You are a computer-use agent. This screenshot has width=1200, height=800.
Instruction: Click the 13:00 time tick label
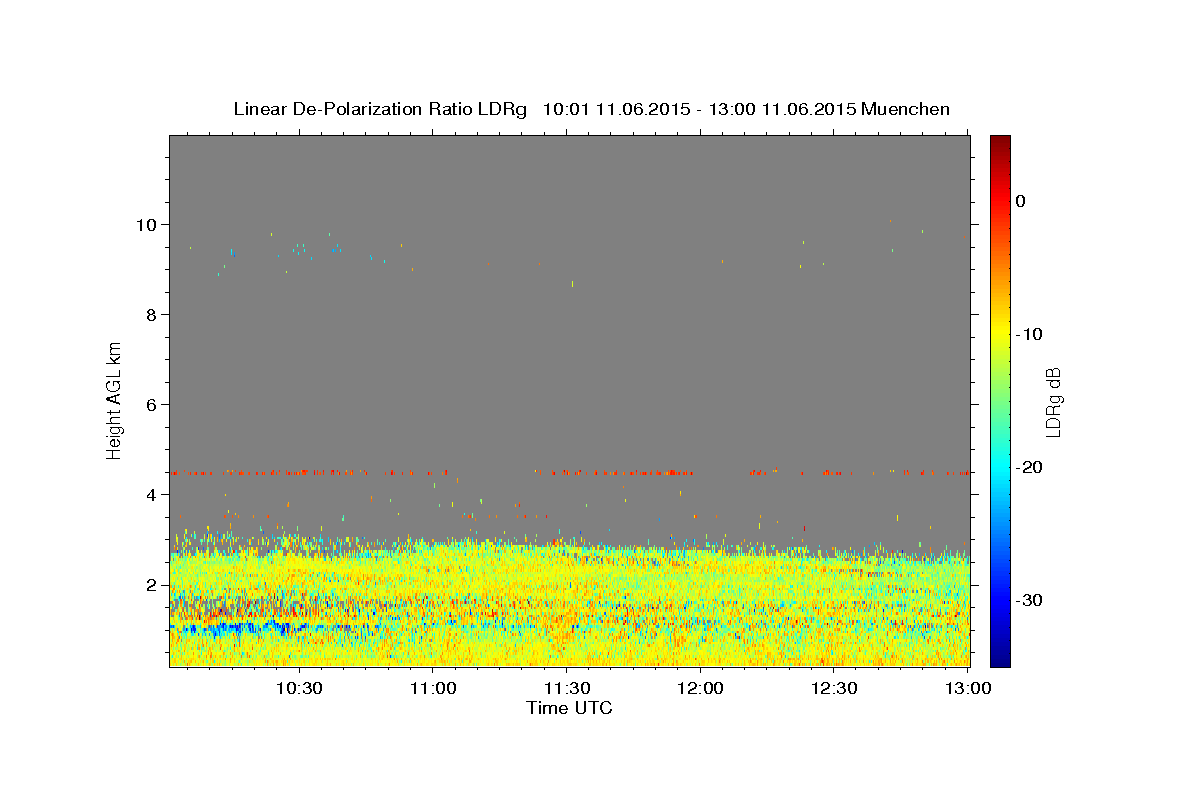click(968, 689)
